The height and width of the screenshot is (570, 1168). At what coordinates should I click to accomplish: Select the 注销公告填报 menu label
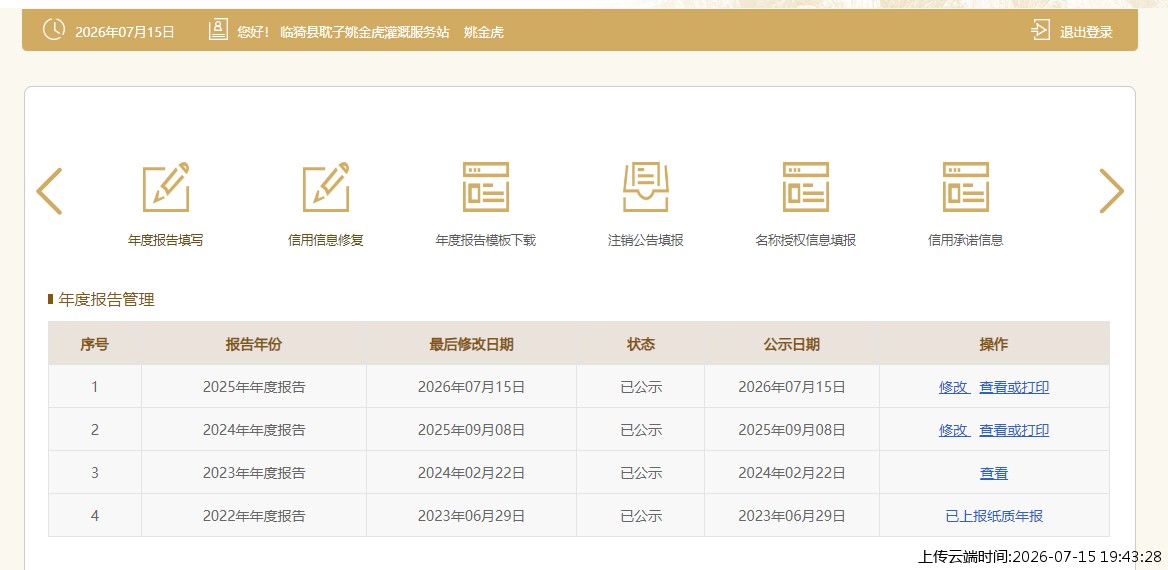(x=646, y=241)
